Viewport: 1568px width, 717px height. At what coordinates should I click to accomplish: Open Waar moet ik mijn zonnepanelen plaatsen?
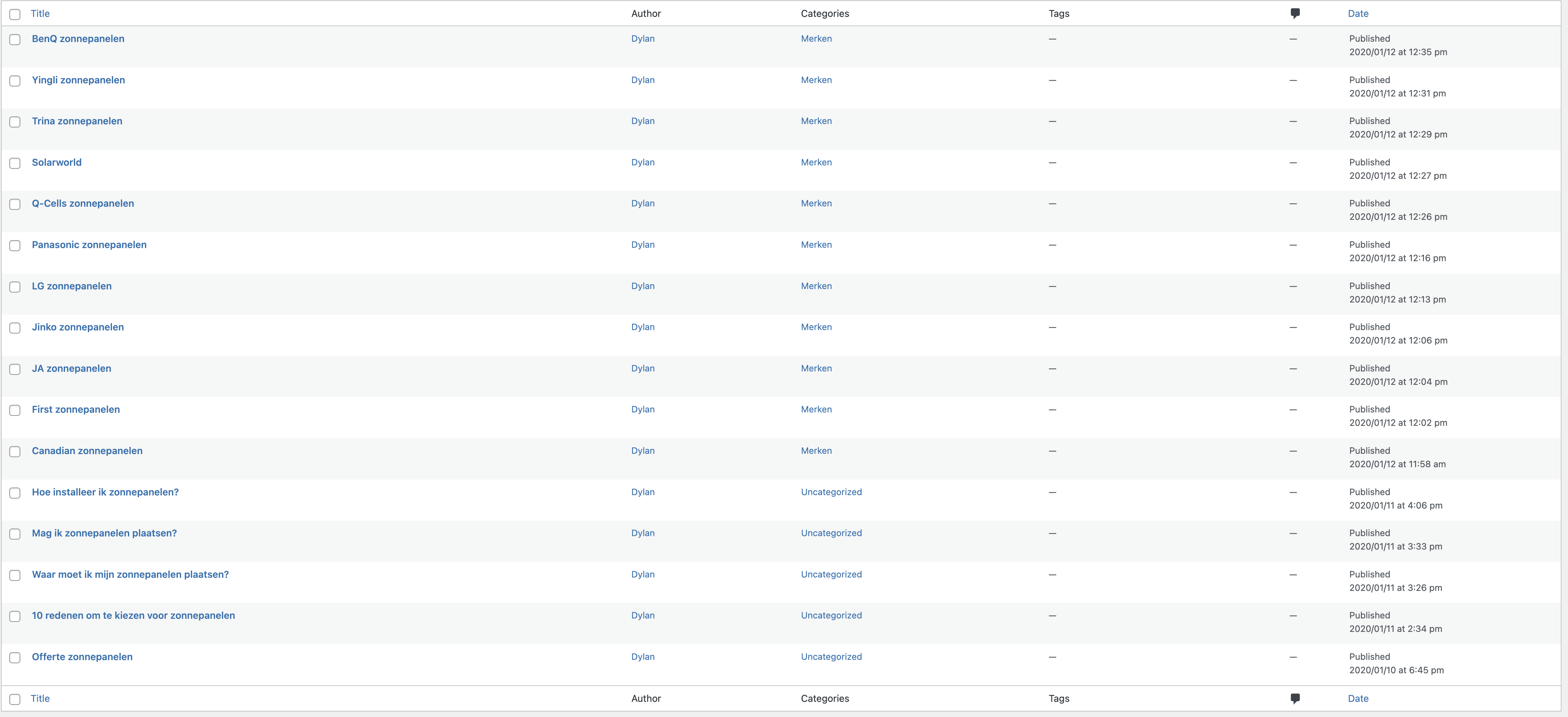point(130,575)
